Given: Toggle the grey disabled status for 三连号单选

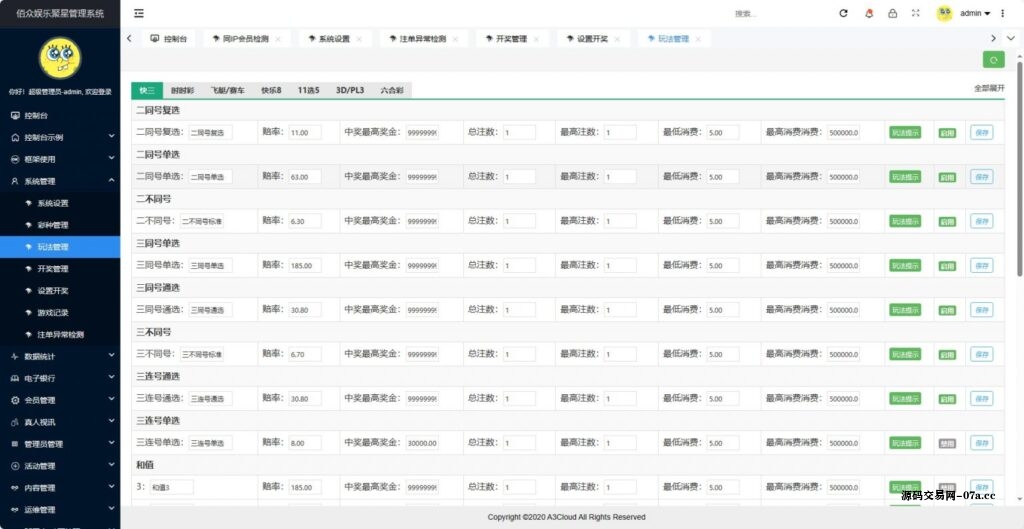Looking at the screenshot, I should (947, 443).
